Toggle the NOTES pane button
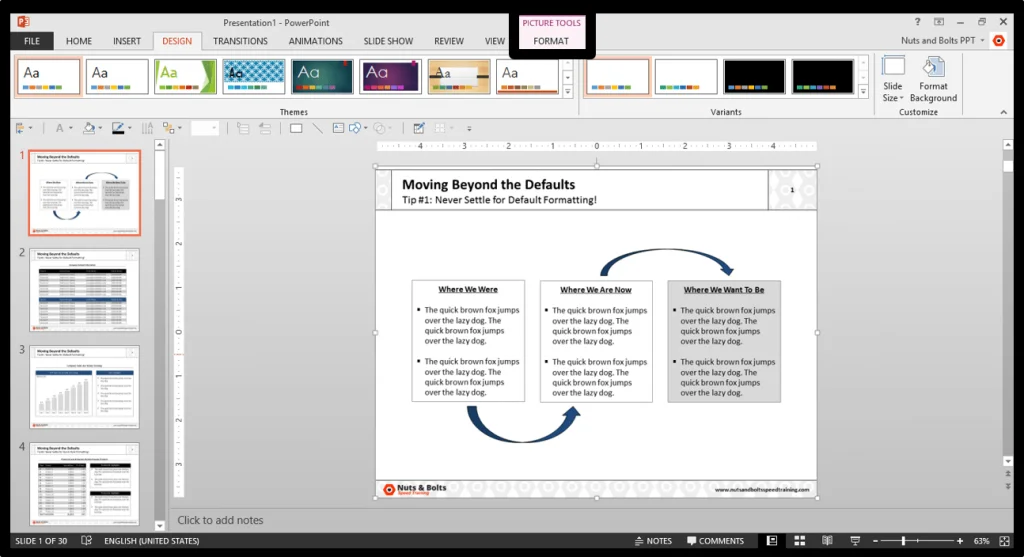The height and width of the screenshot is (557, 1024). pyautogui.click(x=653, y=541)
